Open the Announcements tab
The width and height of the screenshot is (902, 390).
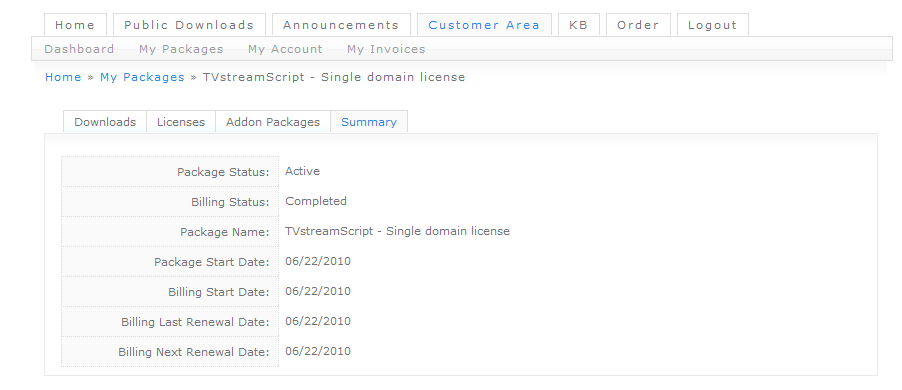[341, 25]
